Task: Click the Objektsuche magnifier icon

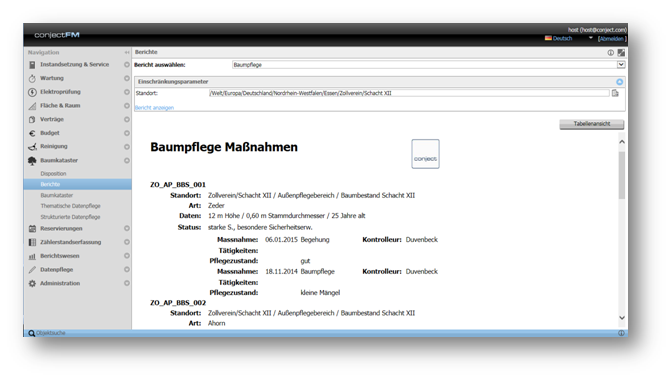Action: click(x=31, y=333)
